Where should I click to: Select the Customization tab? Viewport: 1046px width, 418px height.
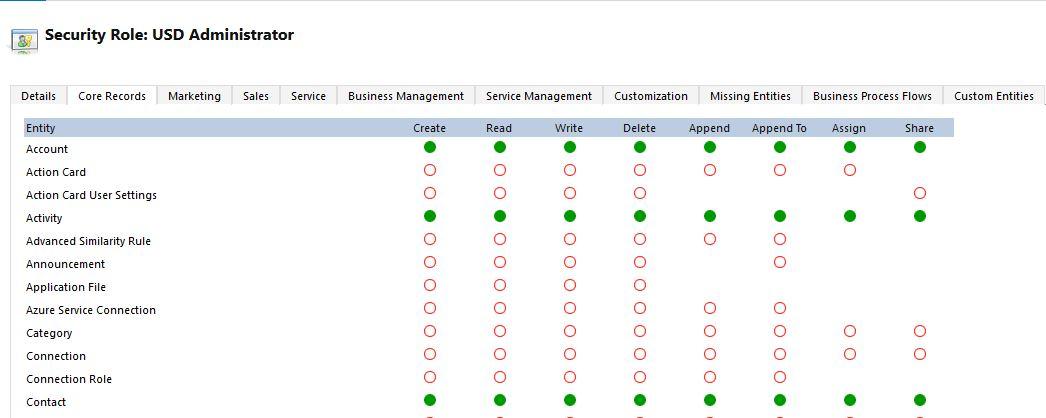coord(650,96)
